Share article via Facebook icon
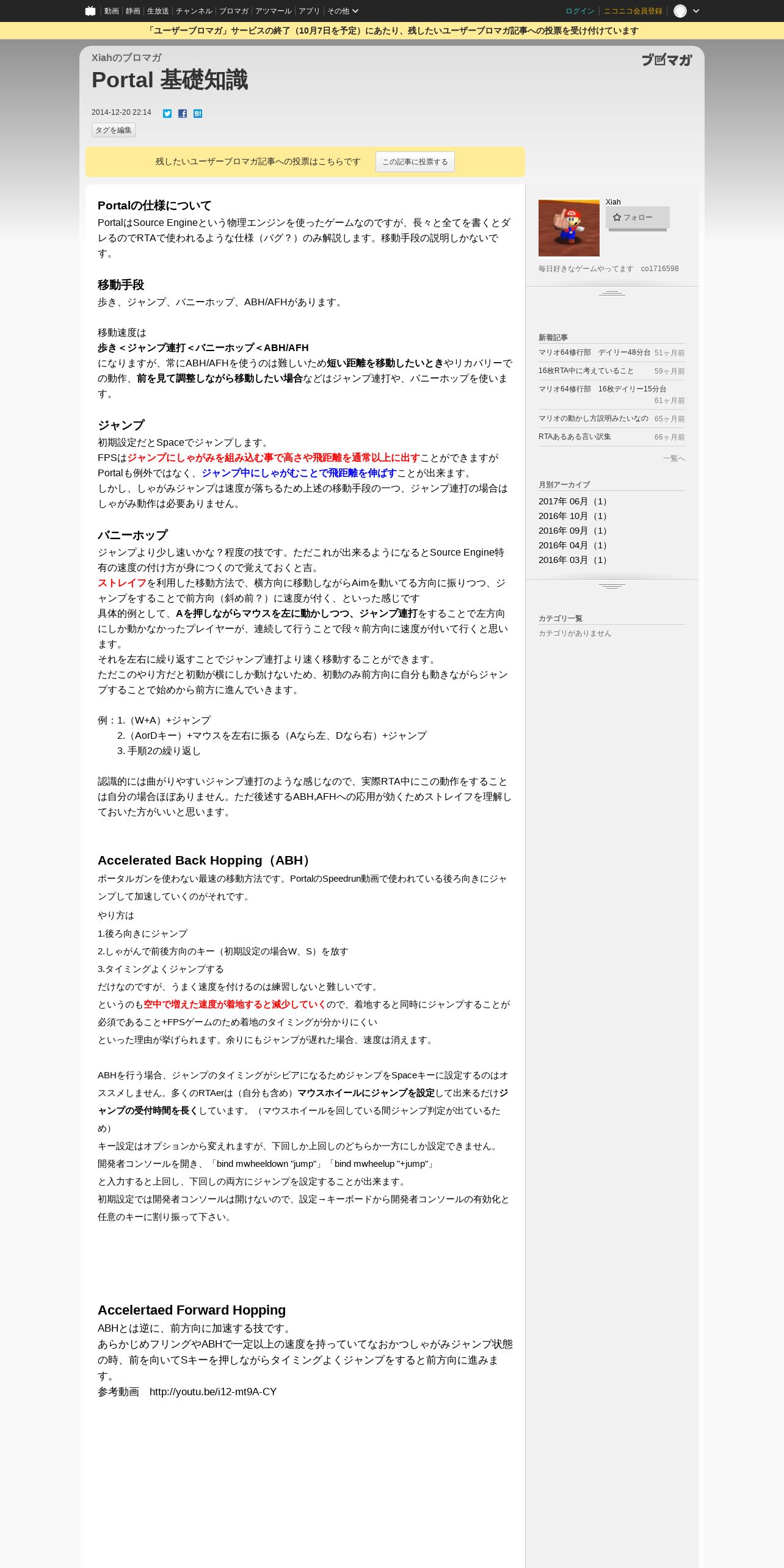Image resolution: width=784 pixels, height=1568 pixels. pyautogui.click(x=183, y=114)
